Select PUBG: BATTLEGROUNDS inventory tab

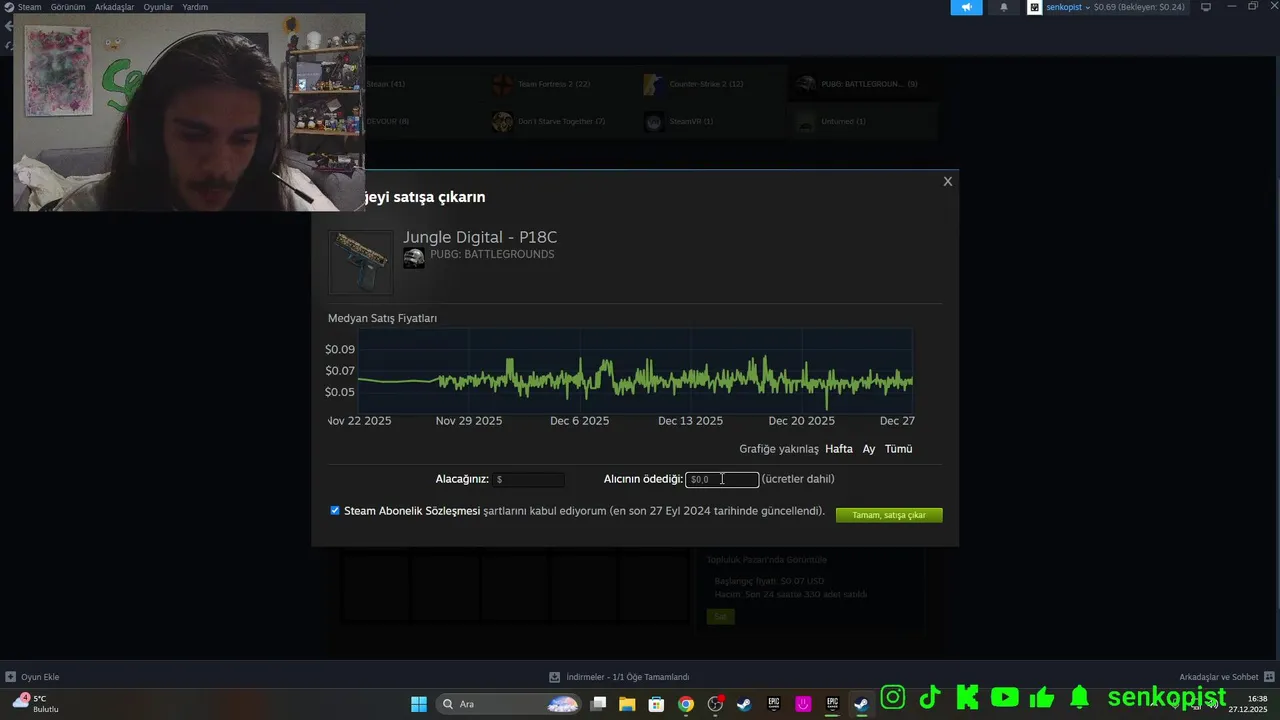click(862, 84)
